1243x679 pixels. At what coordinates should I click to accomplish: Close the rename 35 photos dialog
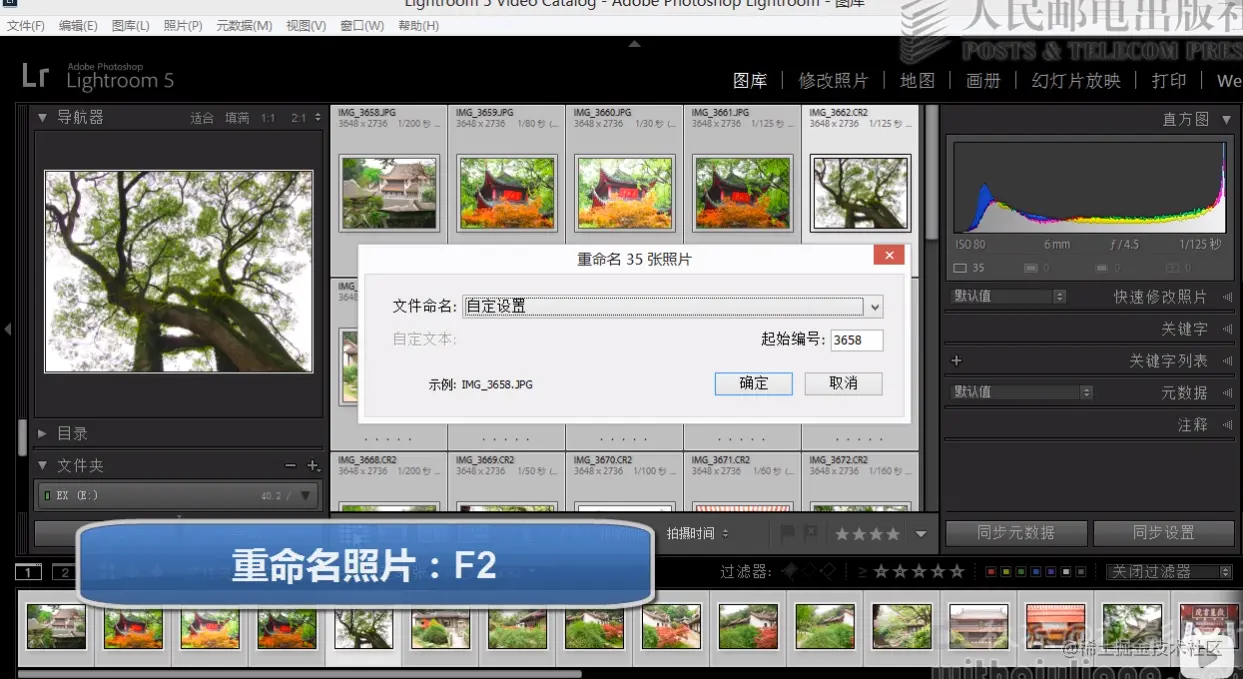pos(888,256)
